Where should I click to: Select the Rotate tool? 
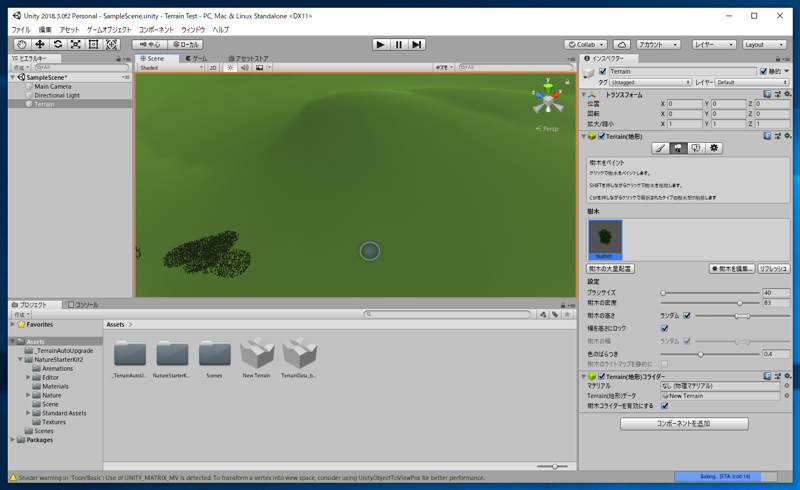point(58,44)
